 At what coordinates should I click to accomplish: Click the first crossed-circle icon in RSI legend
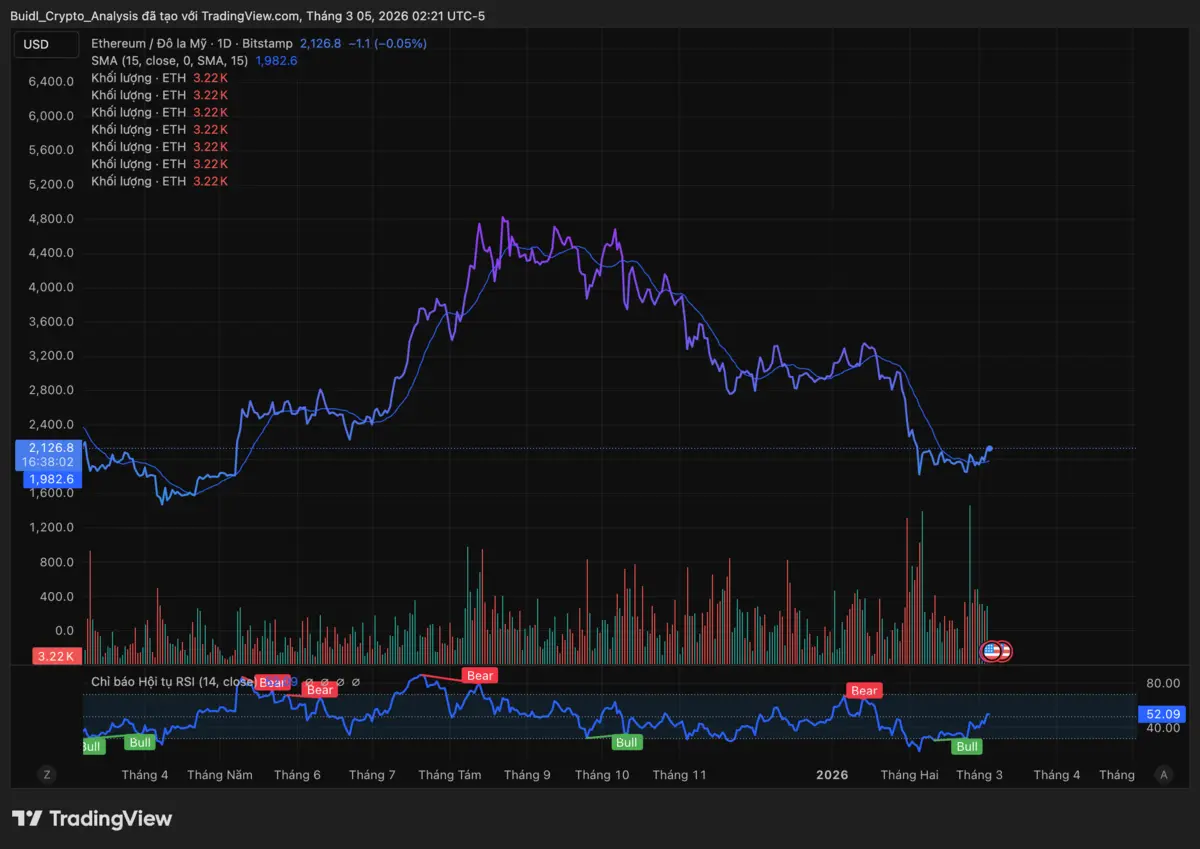308,681
